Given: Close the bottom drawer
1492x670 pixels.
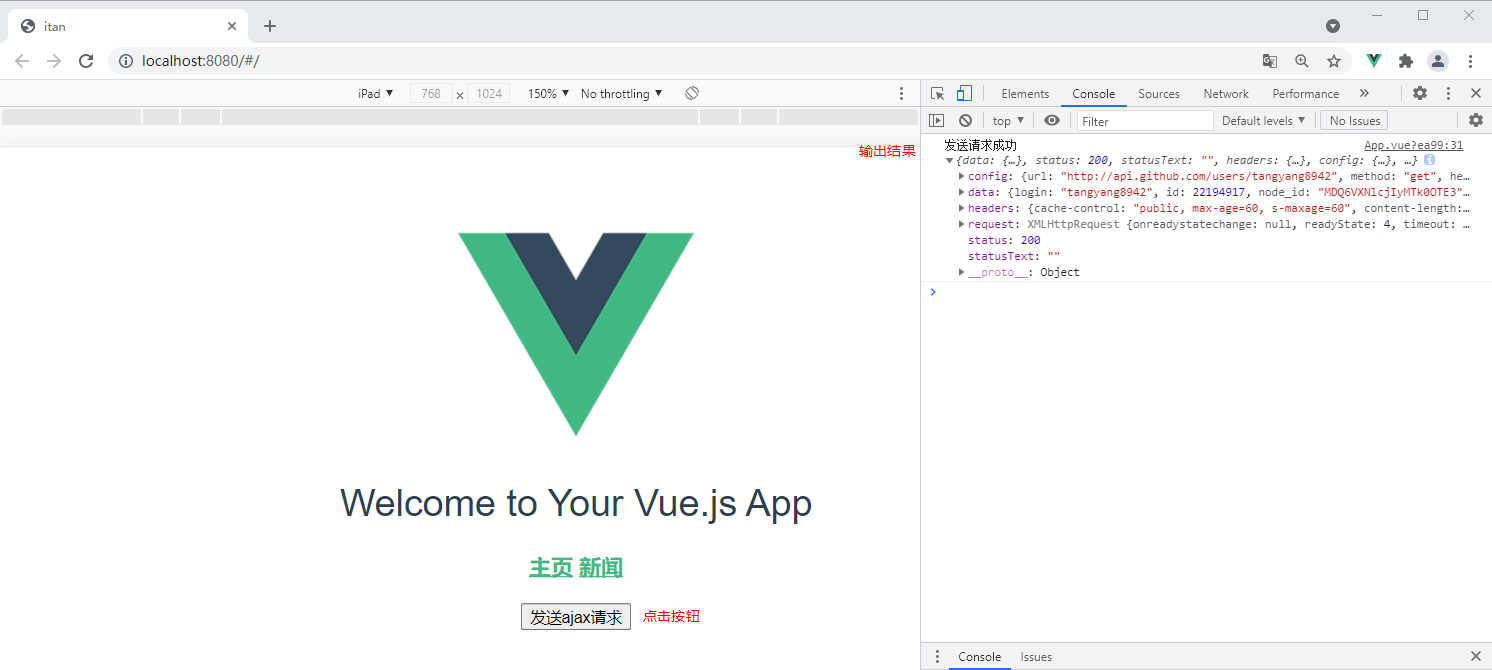Looking at the screenshot, I should click(x=1476, y=657).
